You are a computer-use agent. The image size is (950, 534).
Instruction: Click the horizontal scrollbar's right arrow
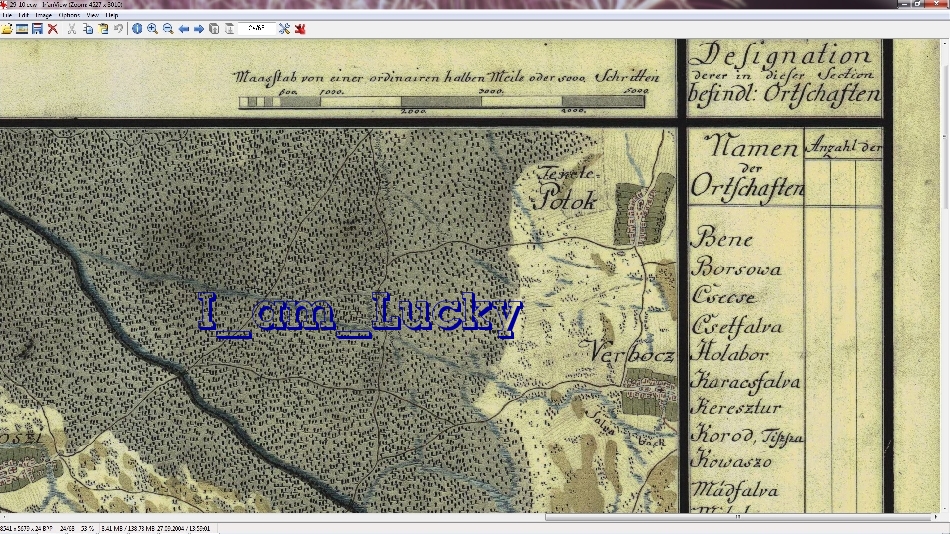tap(935, 517)
